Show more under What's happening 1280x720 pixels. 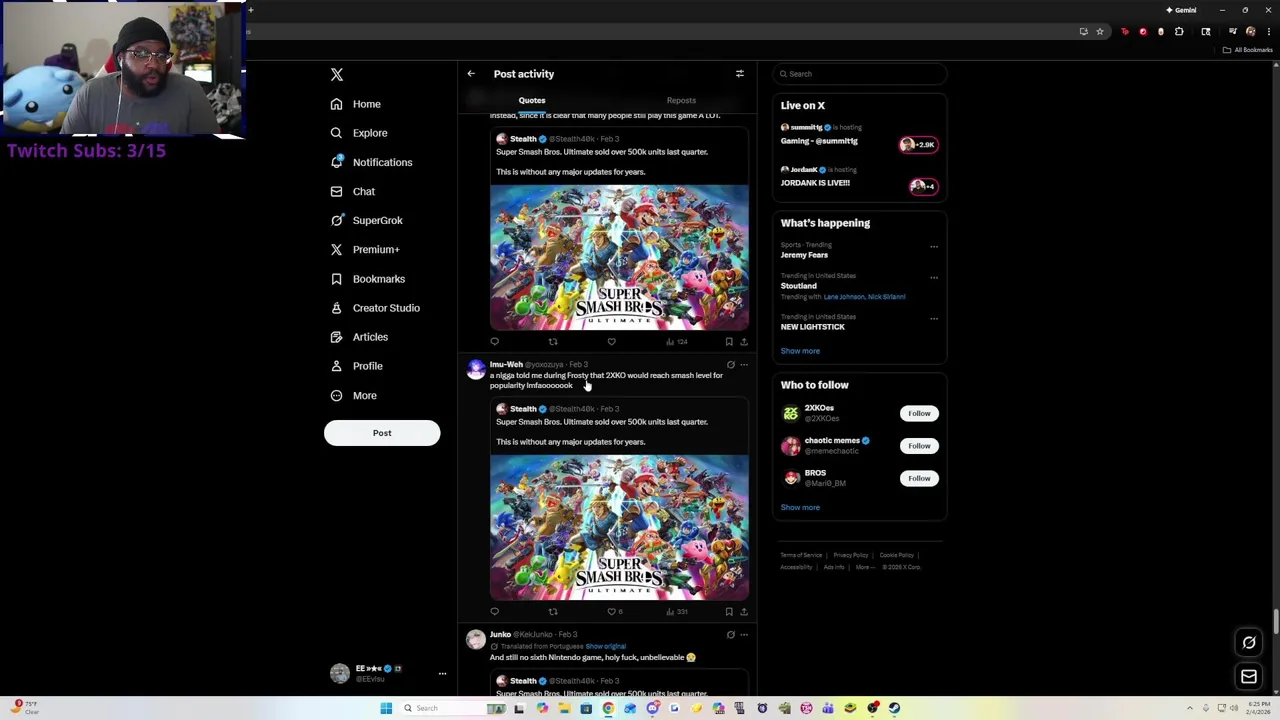pos(800,351)
